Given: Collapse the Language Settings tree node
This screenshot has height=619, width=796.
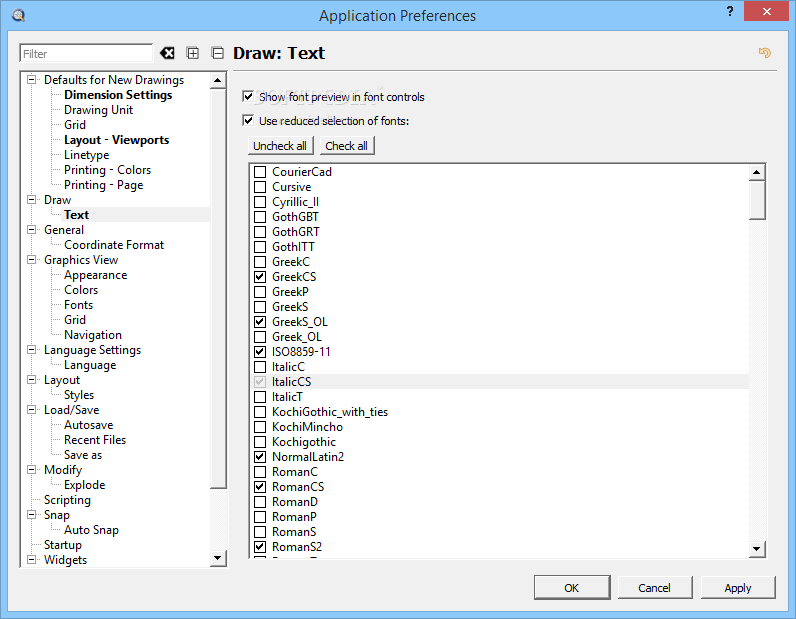Looking at the screenshot, I should click(31, 350).
